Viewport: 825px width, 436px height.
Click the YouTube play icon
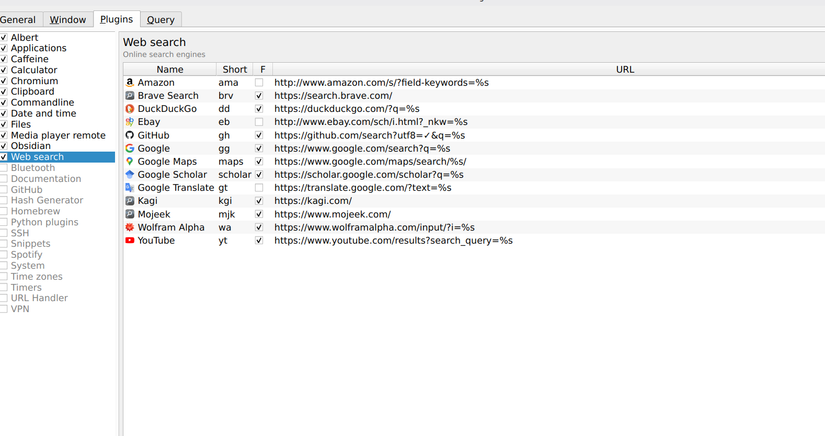click(129, 240)
